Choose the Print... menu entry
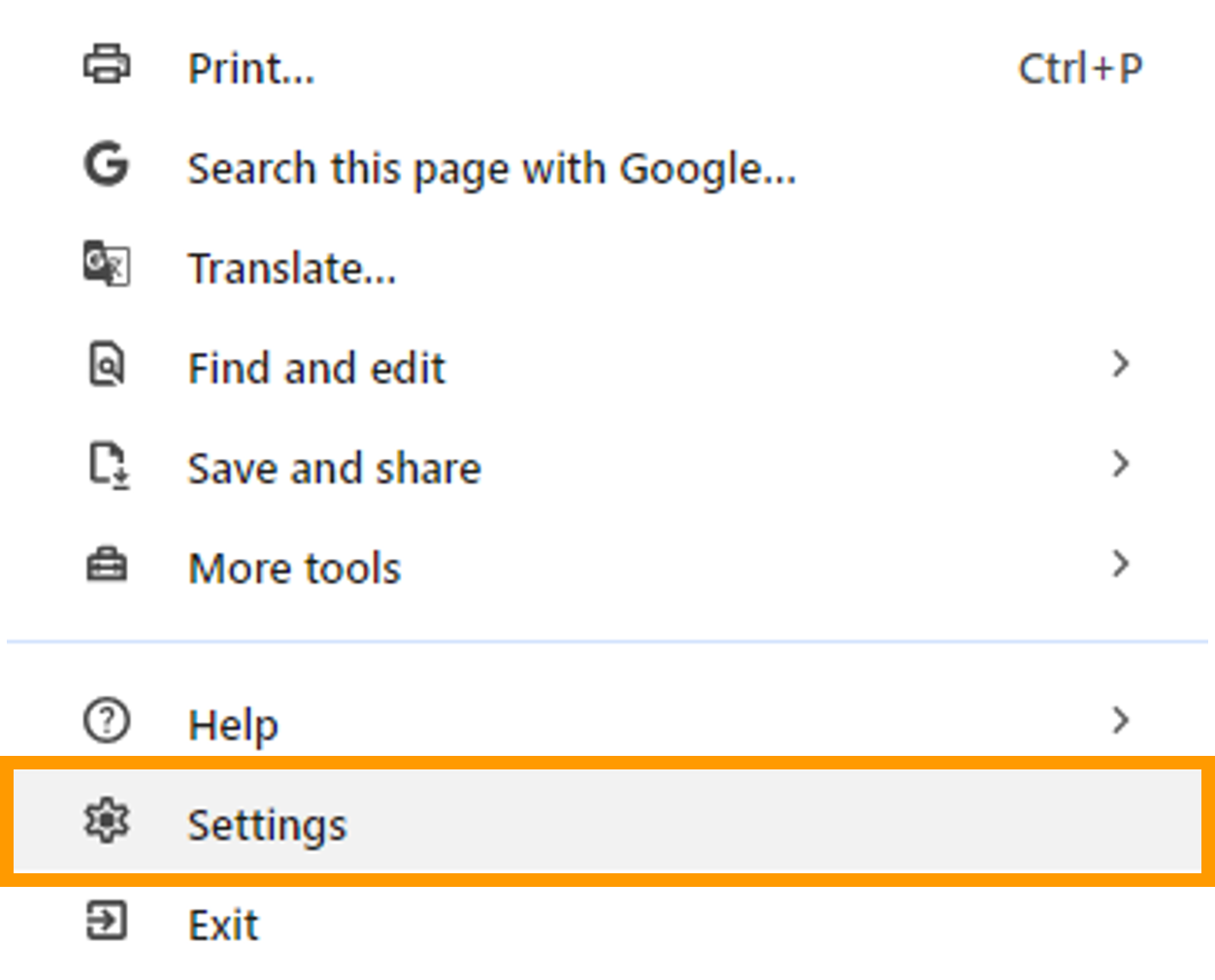 (251, 69)
